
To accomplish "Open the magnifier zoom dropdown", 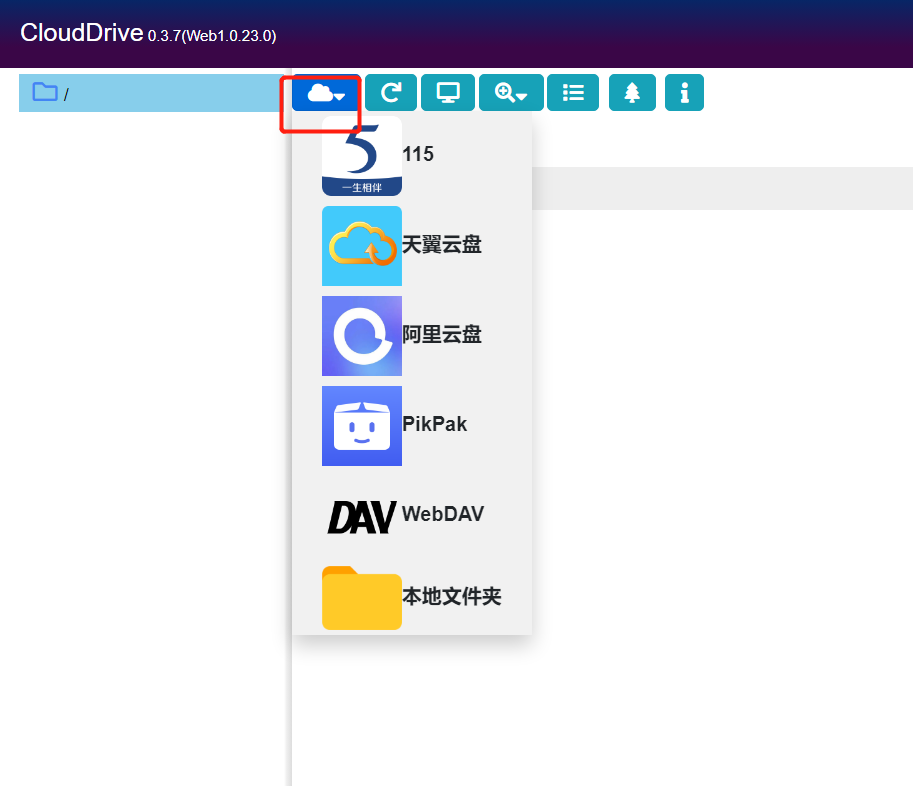I will (511, 93).
